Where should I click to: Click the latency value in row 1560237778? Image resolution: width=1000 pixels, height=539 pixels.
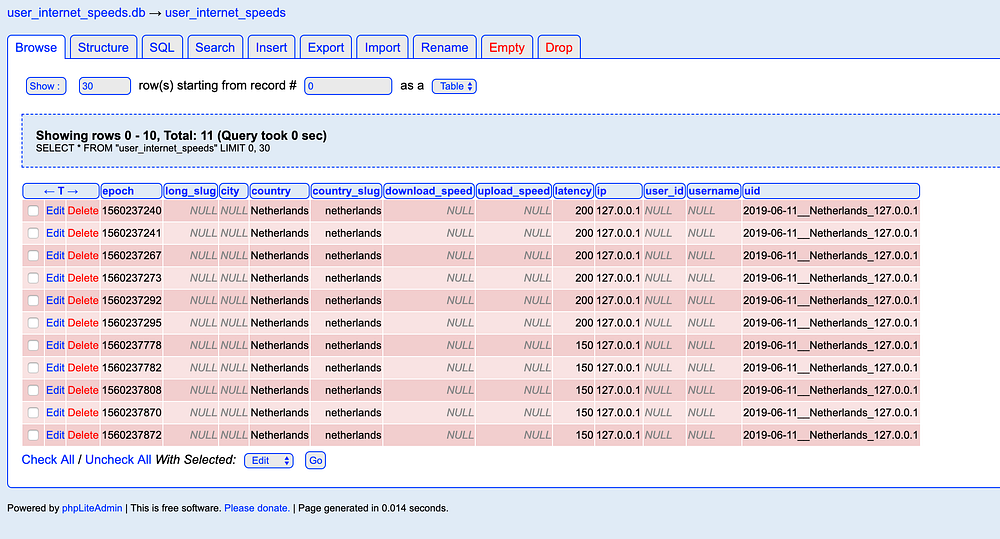tap(584, 345)
